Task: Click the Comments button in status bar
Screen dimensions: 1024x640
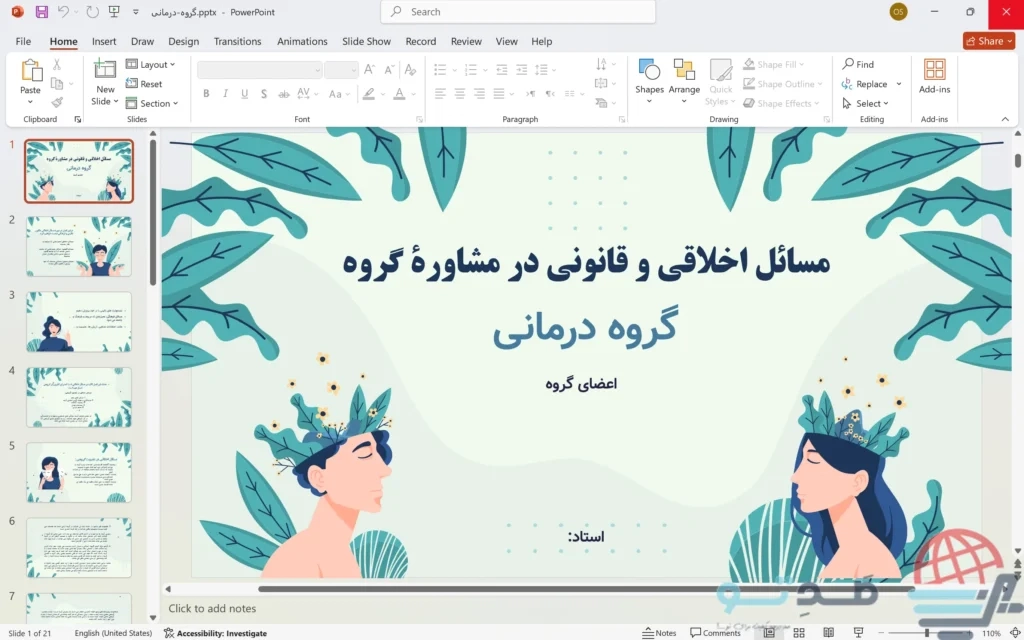Action: pos(716,633)
